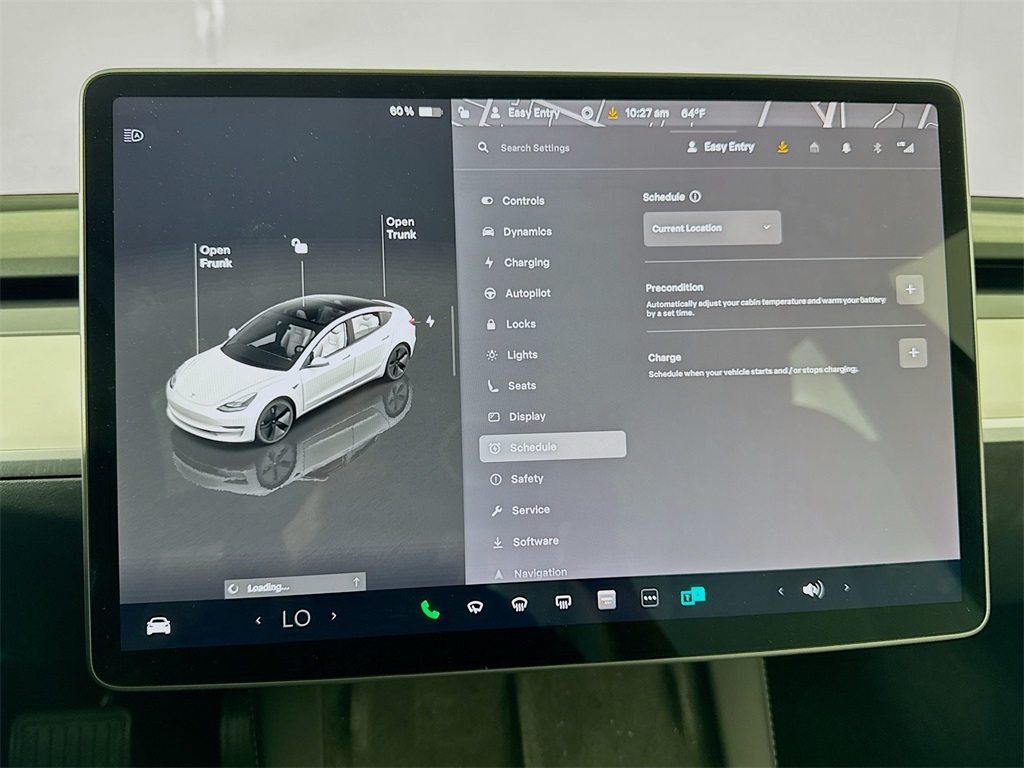Open the Navigation settings menu
This screenshot has width=1024, height=768.
[x=530, y=573]
